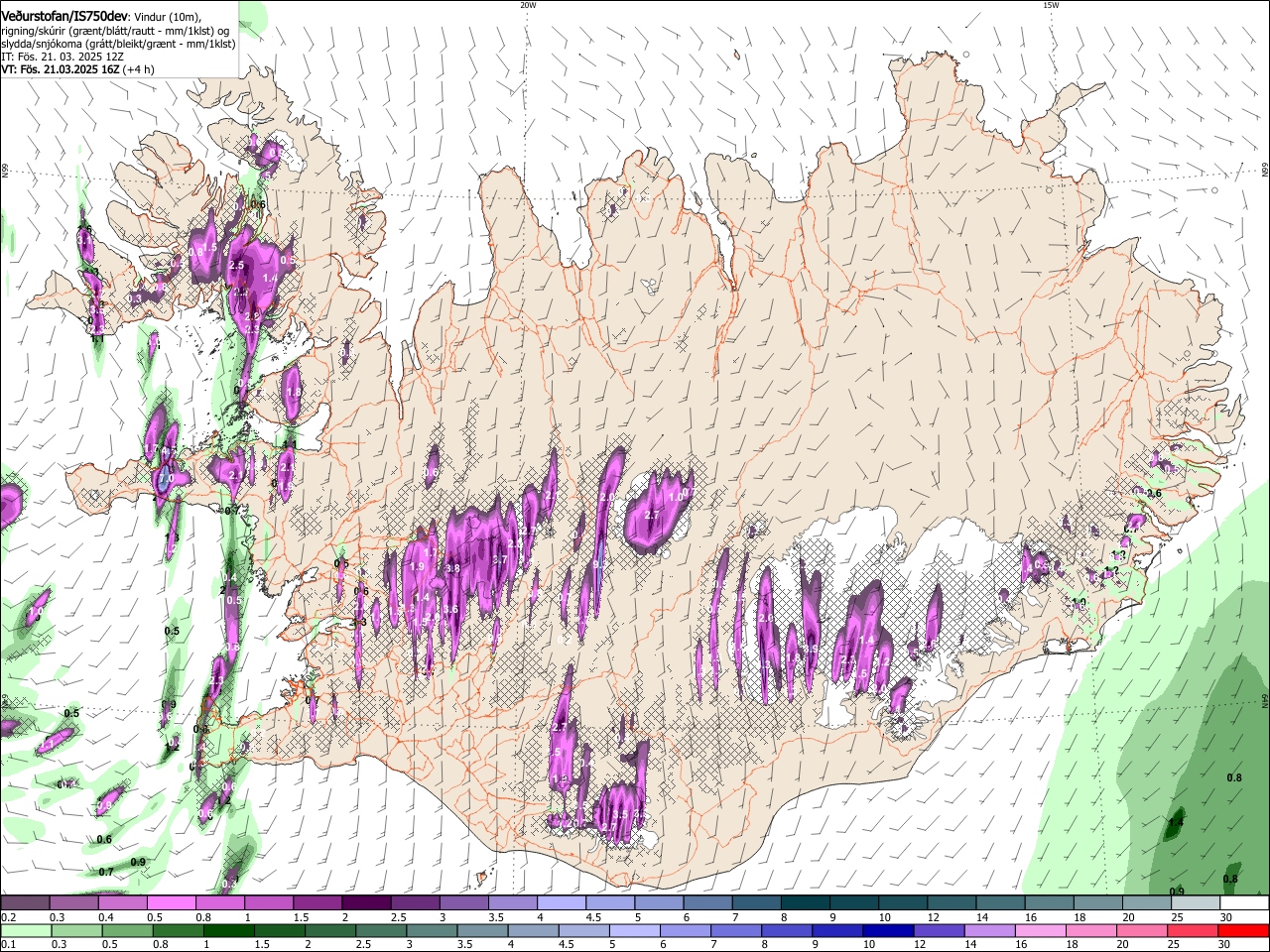The image size is (1270, 952).
Task: Click the 3.8 snowfall value on the map
Action: (452, 568)
